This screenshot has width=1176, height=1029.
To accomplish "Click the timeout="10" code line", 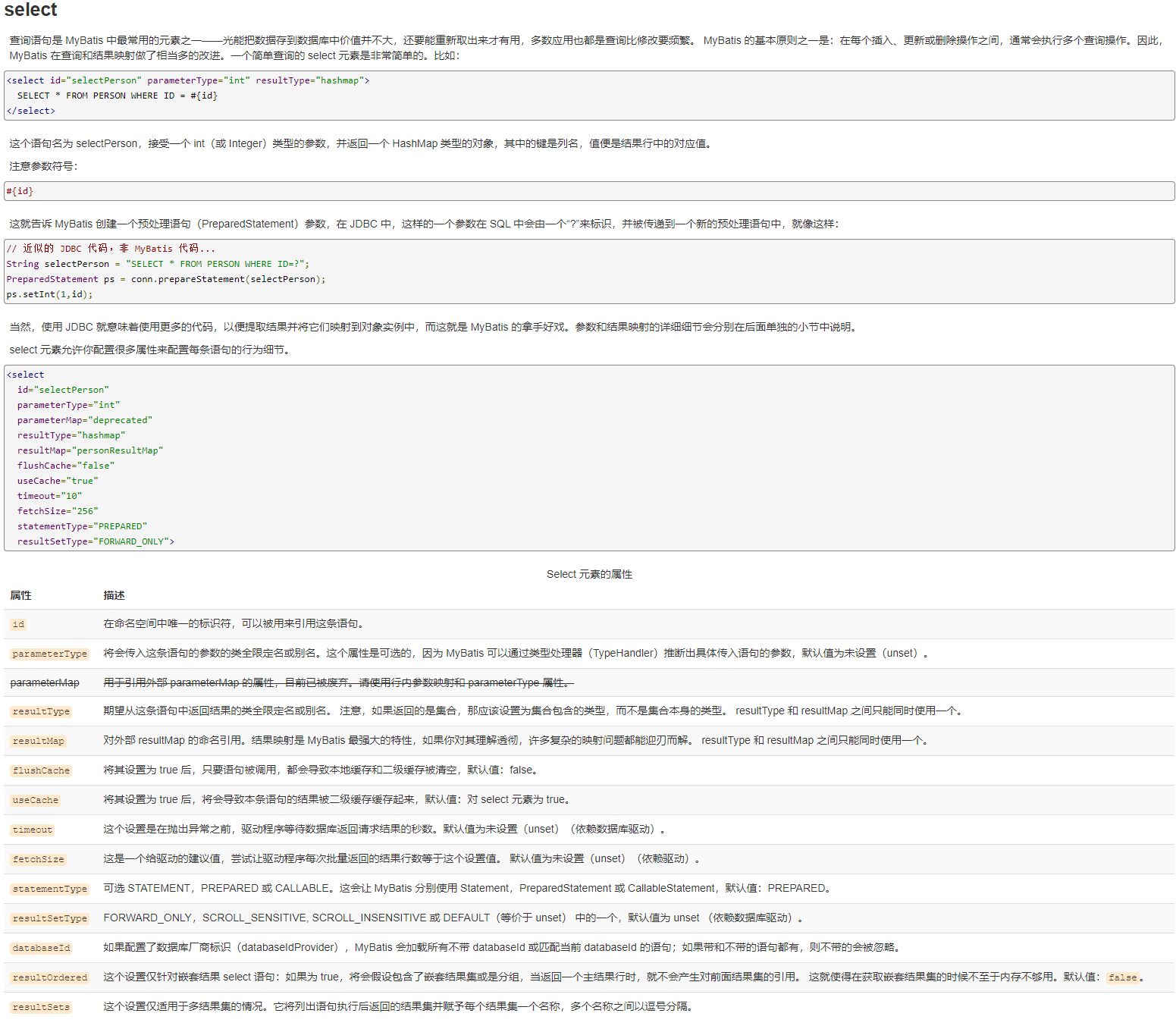I will (50, 496).
